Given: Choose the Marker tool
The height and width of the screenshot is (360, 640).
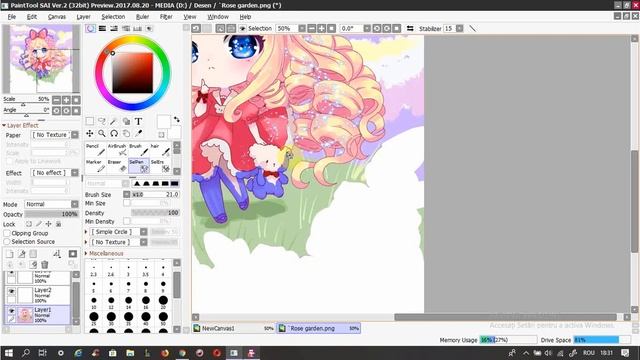Looking at the screenshot, I should [x=96, y=166].
